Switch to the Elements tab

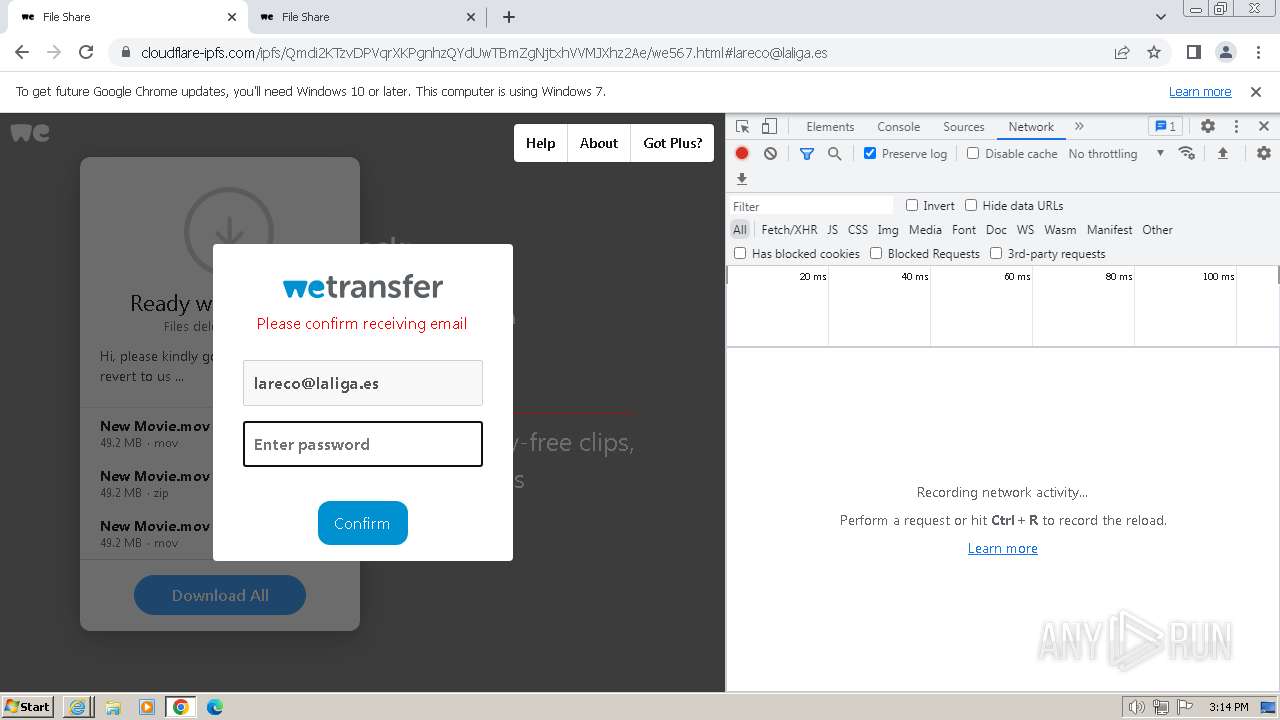(830, 127)
